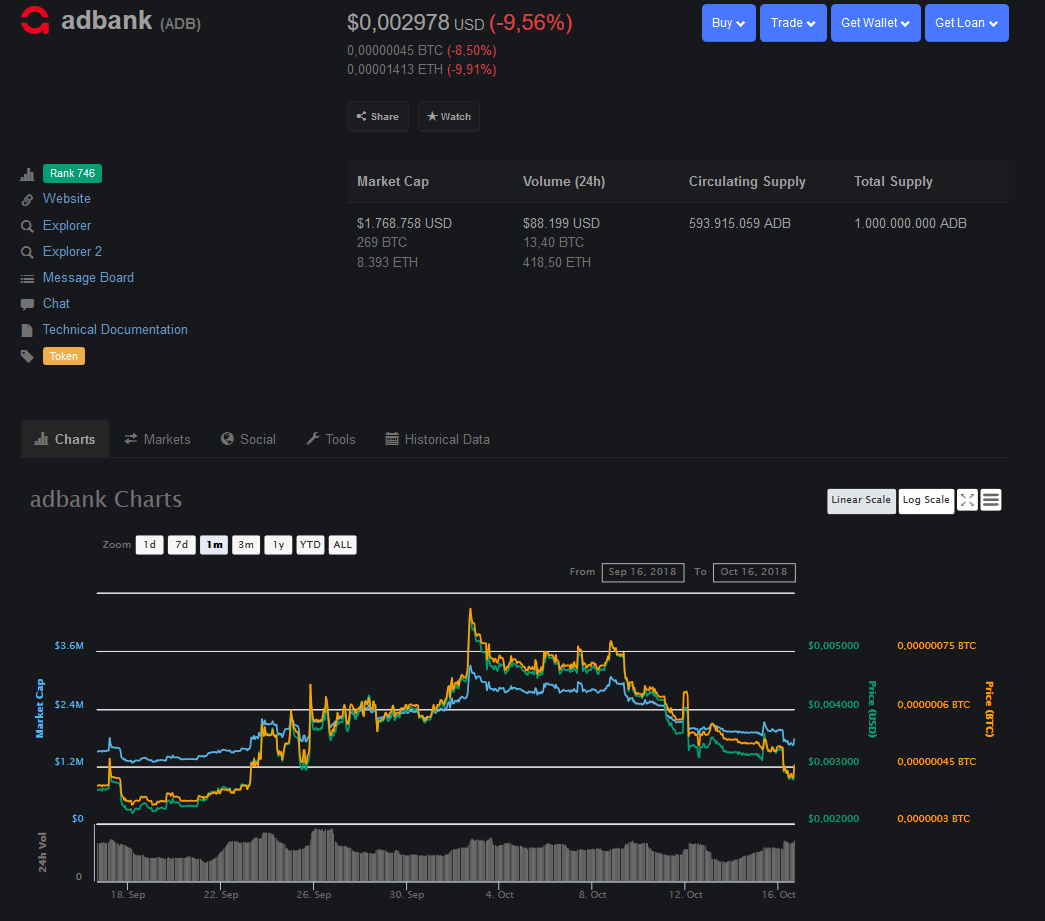Screen dimensions: 1045x921
Task: Click the document icon beside Technical Documentation
Action: (27, 331)
